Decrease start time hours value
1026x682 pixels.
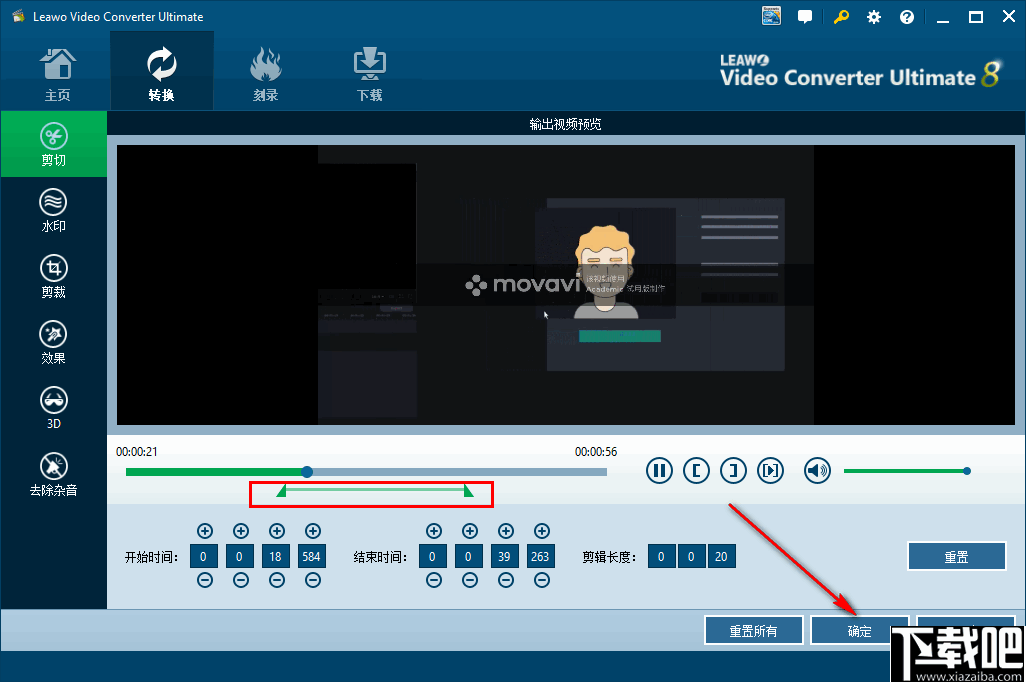[205, 580]
